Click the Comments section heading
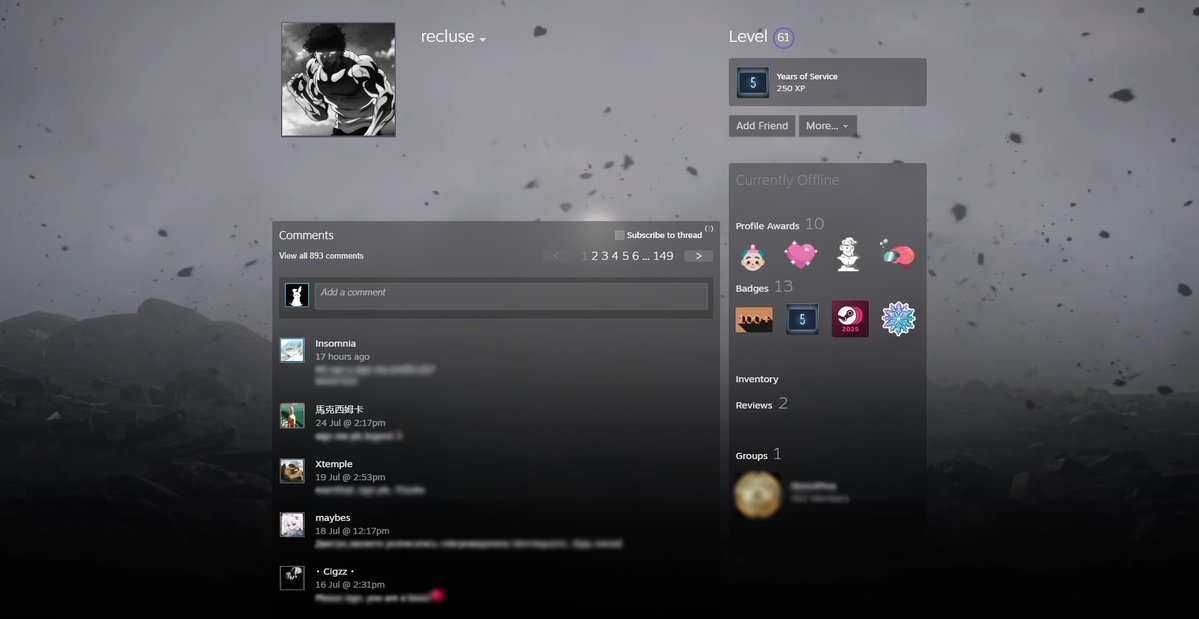Screen dimensions: 1199x619 (307, 235)
